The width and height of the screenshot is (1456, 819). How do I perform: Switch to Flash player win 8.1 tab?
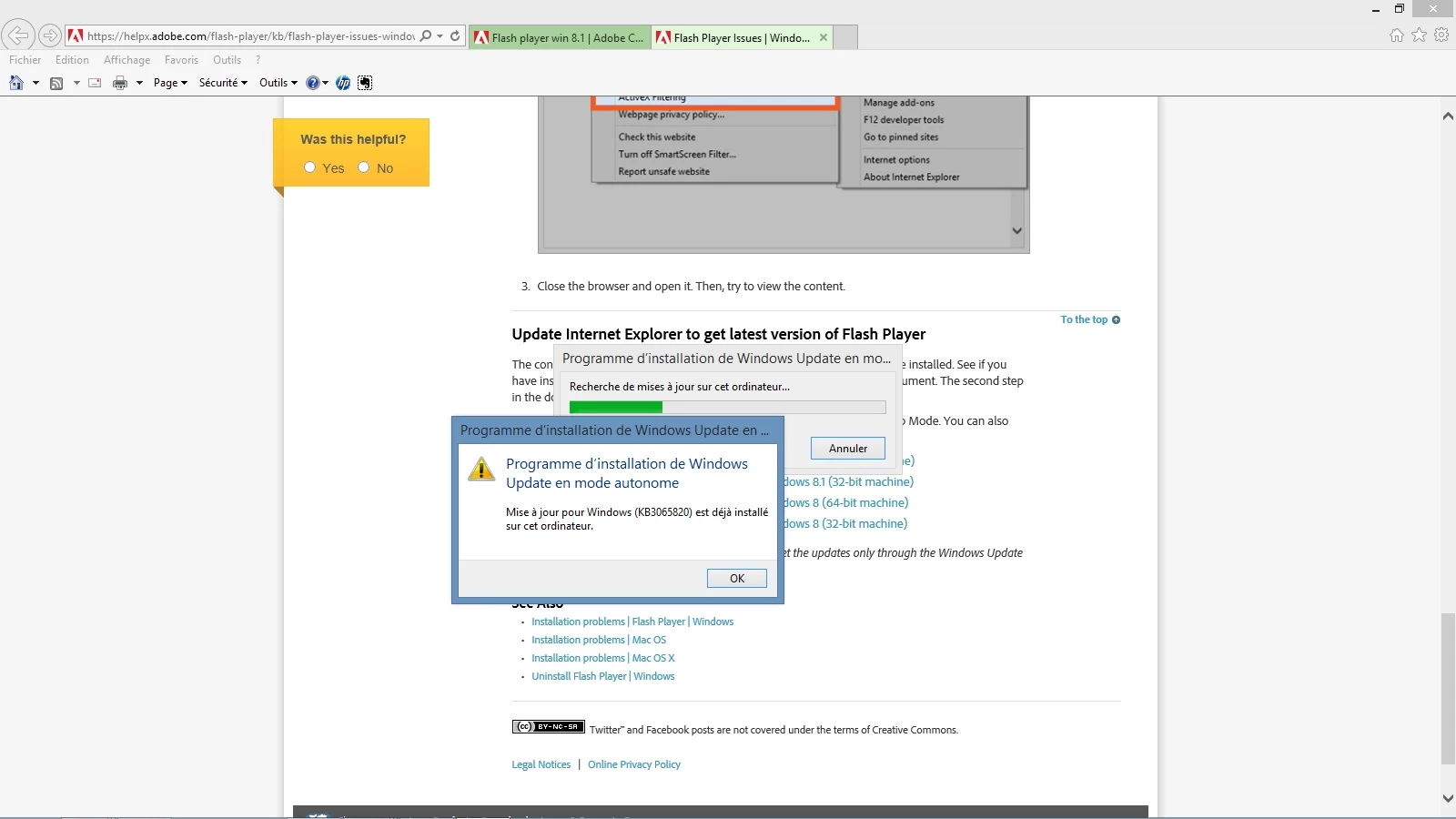(x=560, y=37)
